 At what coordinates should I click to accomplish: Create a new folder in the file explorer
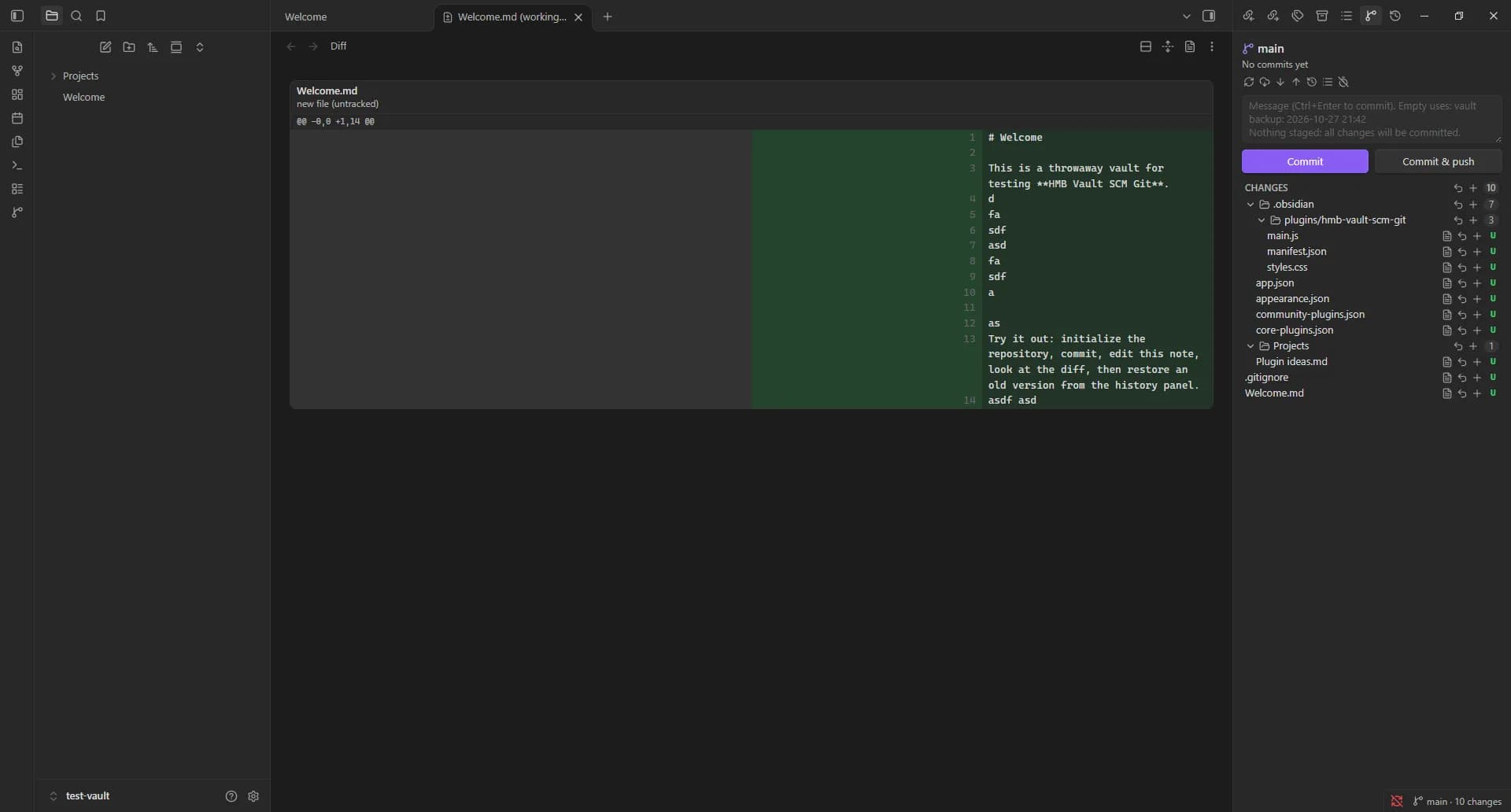[129, 47]
